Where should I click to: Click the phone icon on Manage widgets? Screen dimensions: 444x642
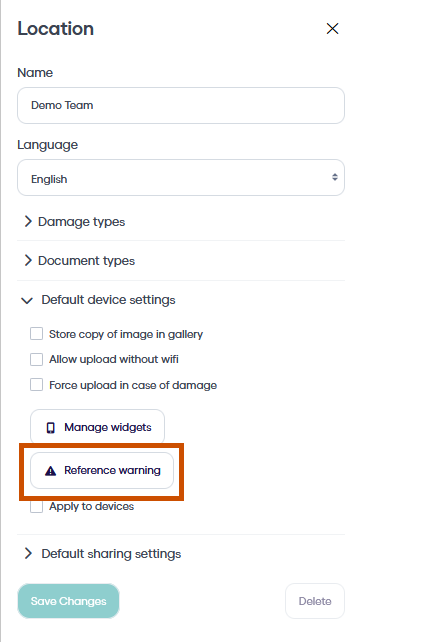click(x=50, y=428)
